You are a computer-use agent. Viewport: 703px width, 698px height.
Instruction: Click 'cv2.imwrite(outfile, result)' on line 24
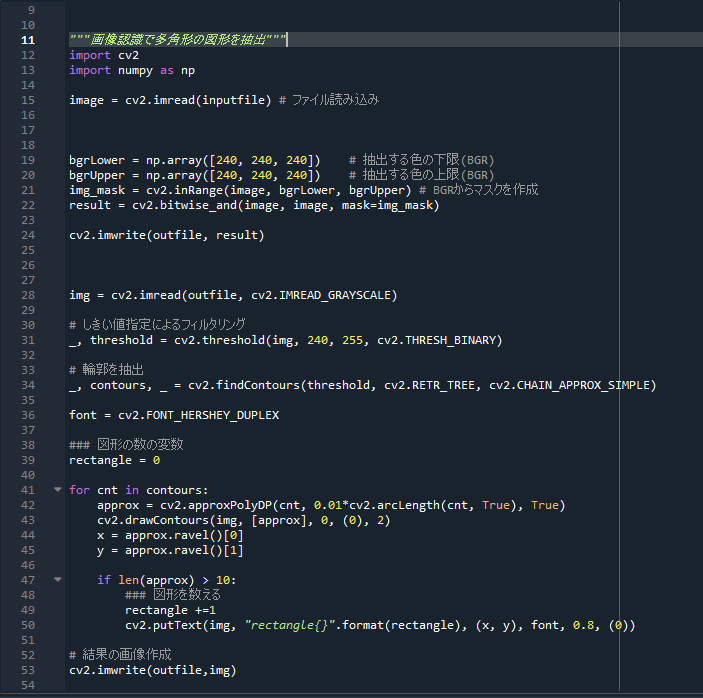coord(167,235)
